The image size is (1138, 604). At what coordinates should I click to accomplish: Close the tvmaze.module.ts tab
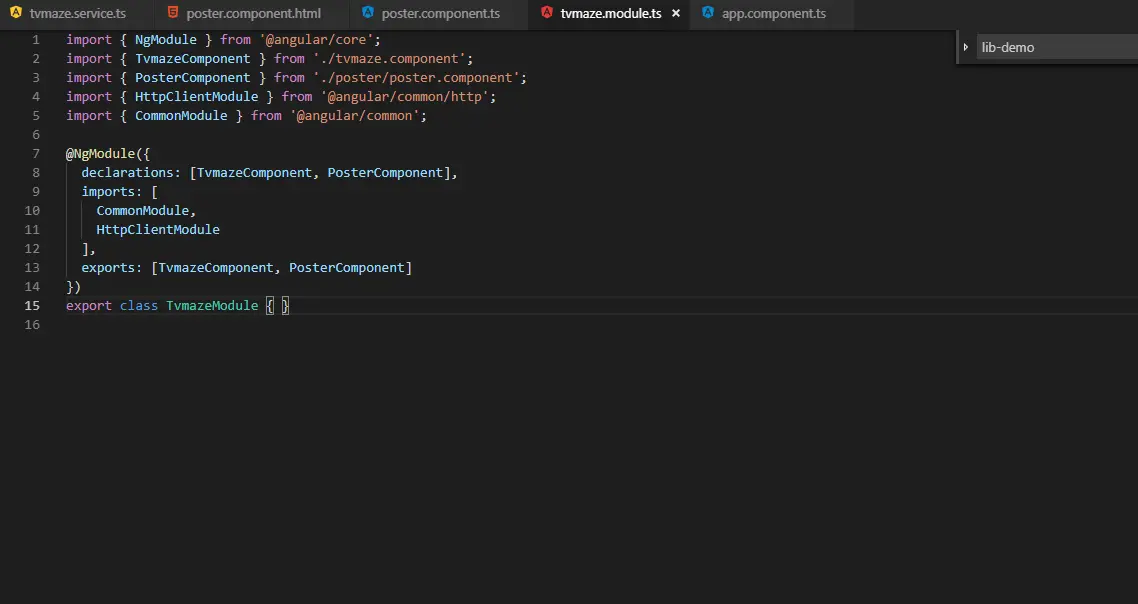pyautogui.click(x=676, y=13)
